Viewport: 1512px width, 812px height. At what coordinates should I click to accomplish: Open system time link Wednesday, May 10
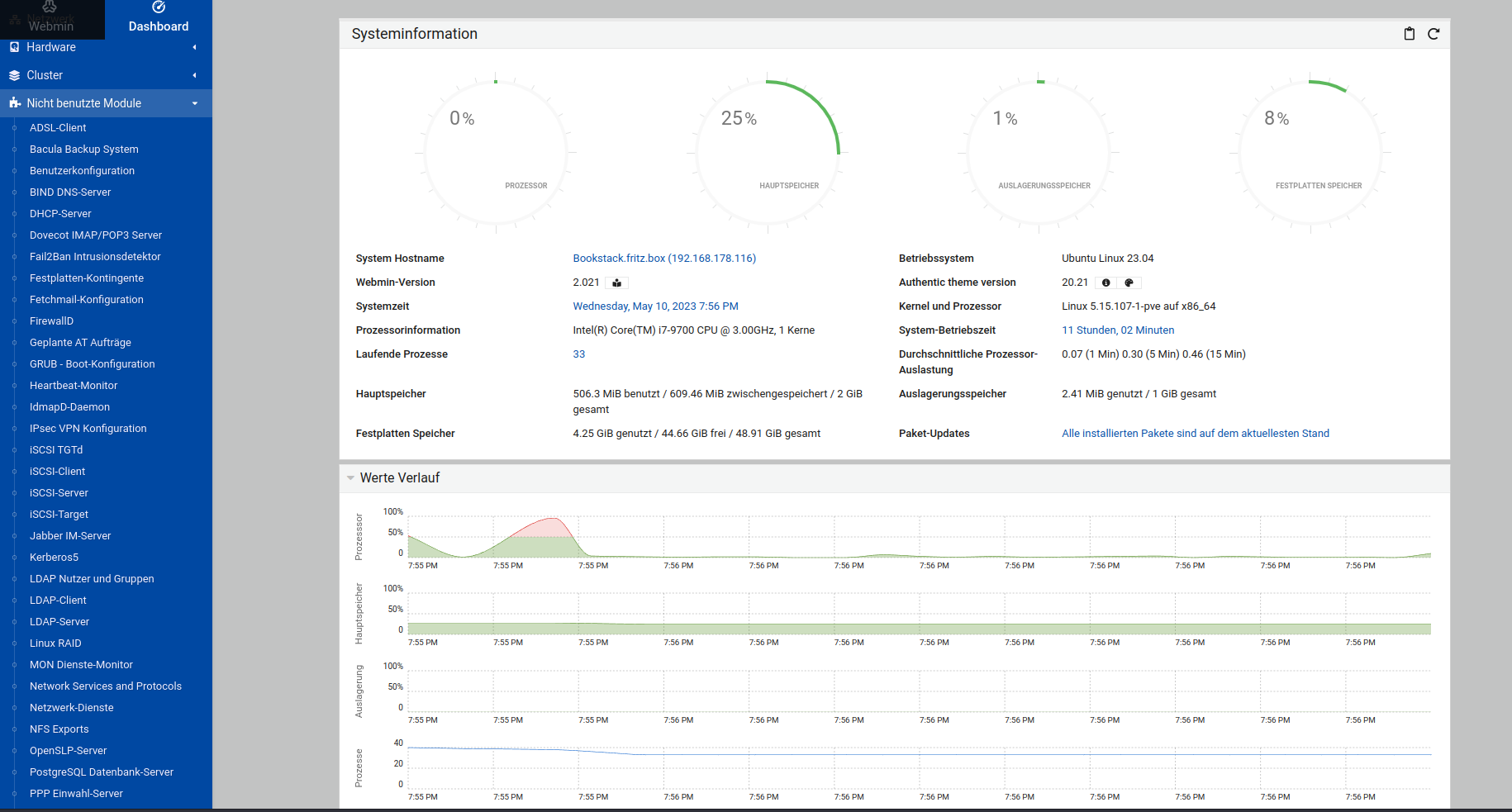click(x=655, y=306)
